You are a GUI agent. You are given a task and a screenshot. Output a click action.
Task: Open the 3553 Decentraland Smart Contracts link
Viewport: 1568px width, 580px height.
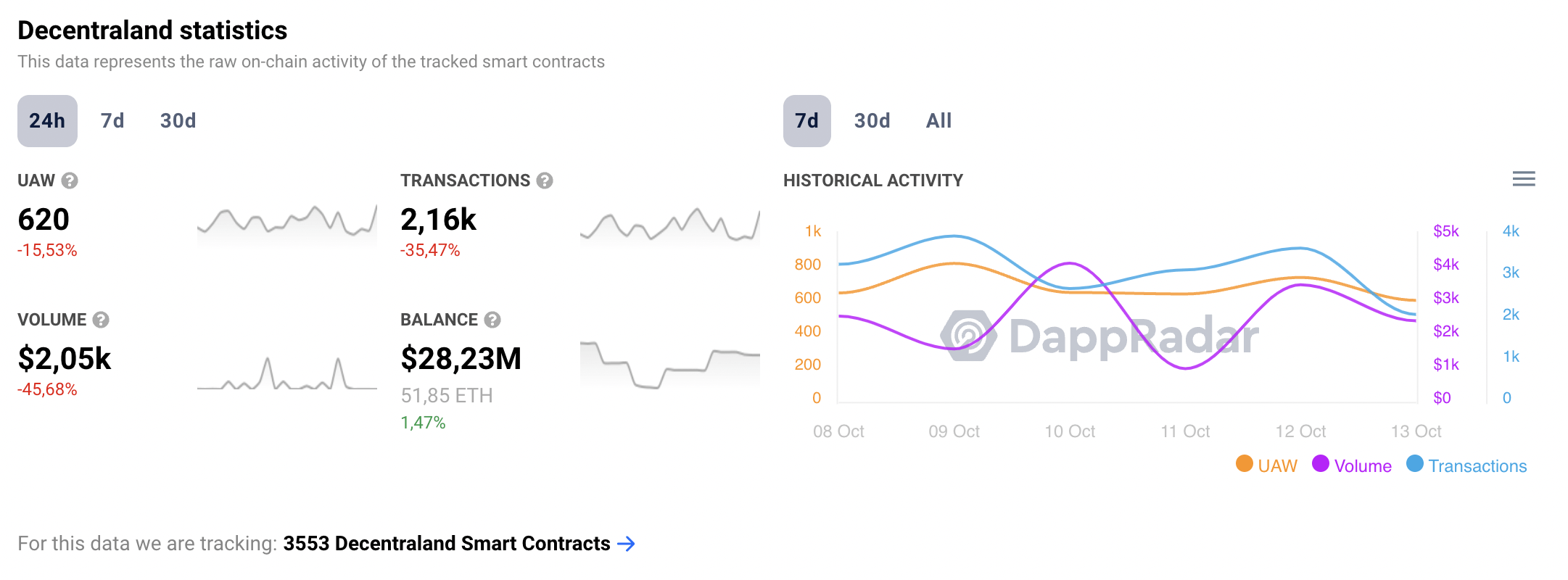tap(446, 544)
